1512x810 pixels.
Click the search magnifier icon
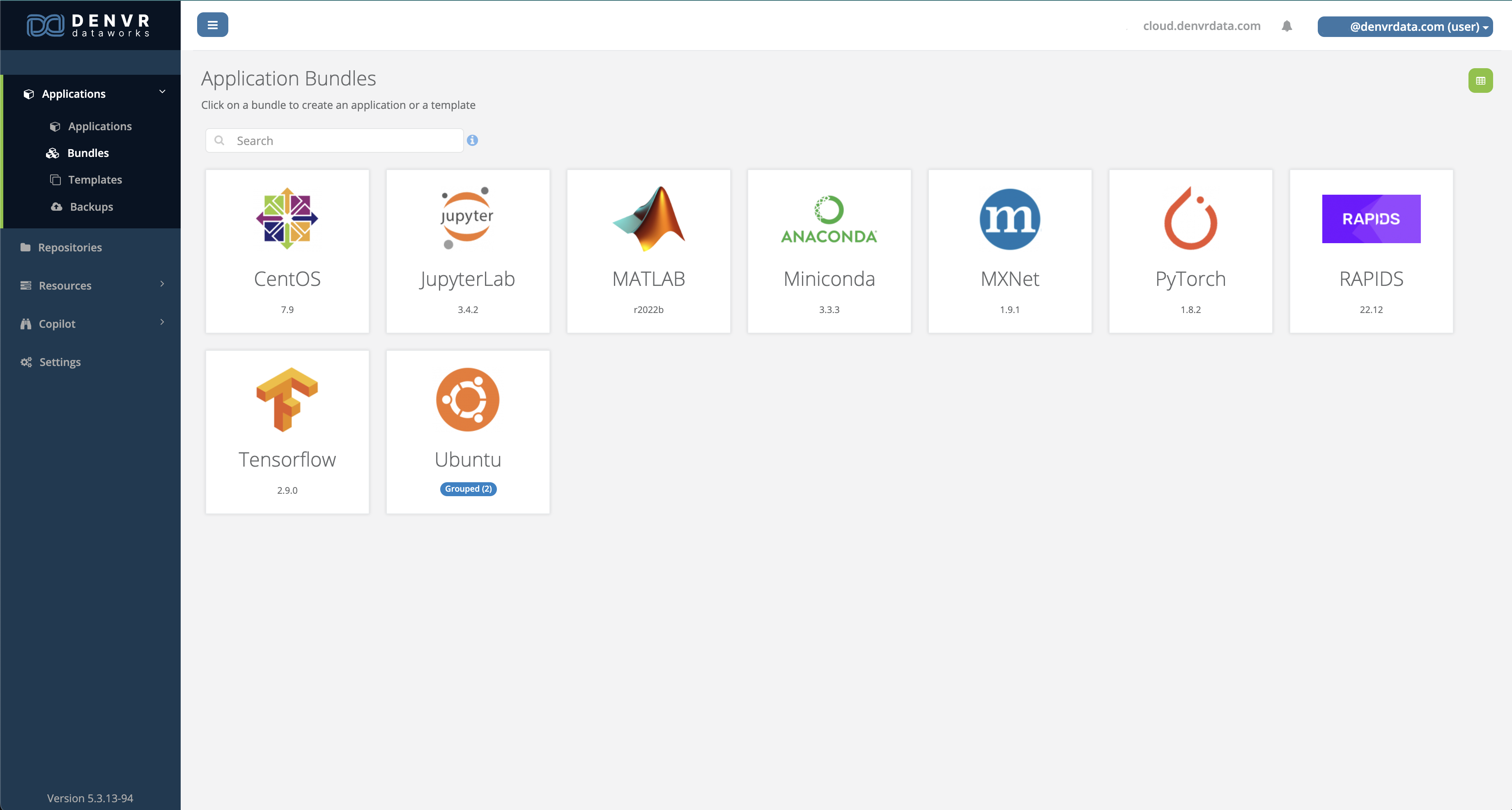click(220, 140)
